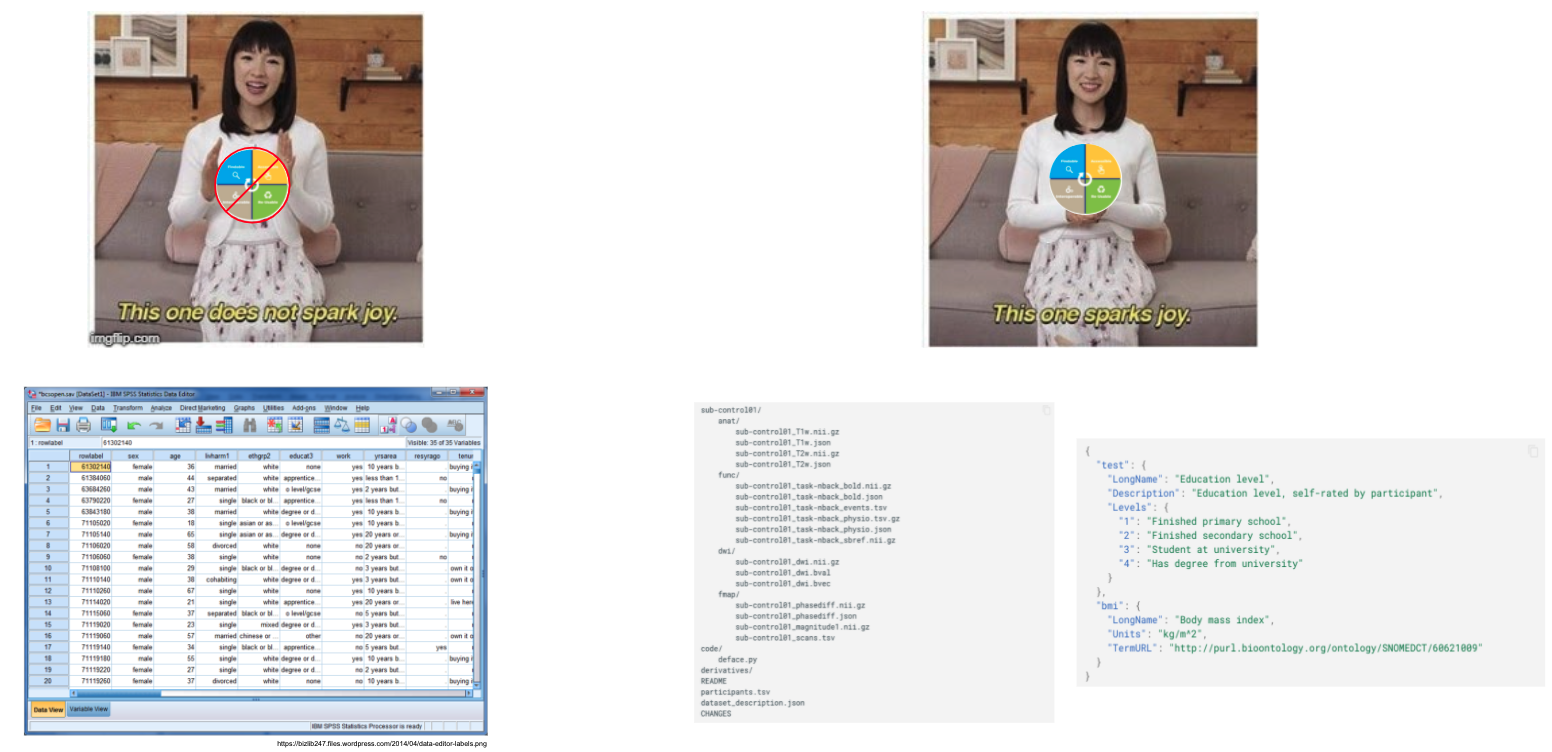1552x752 pixels.
Task: Select row number 20 header
Action: coord(47,681)
